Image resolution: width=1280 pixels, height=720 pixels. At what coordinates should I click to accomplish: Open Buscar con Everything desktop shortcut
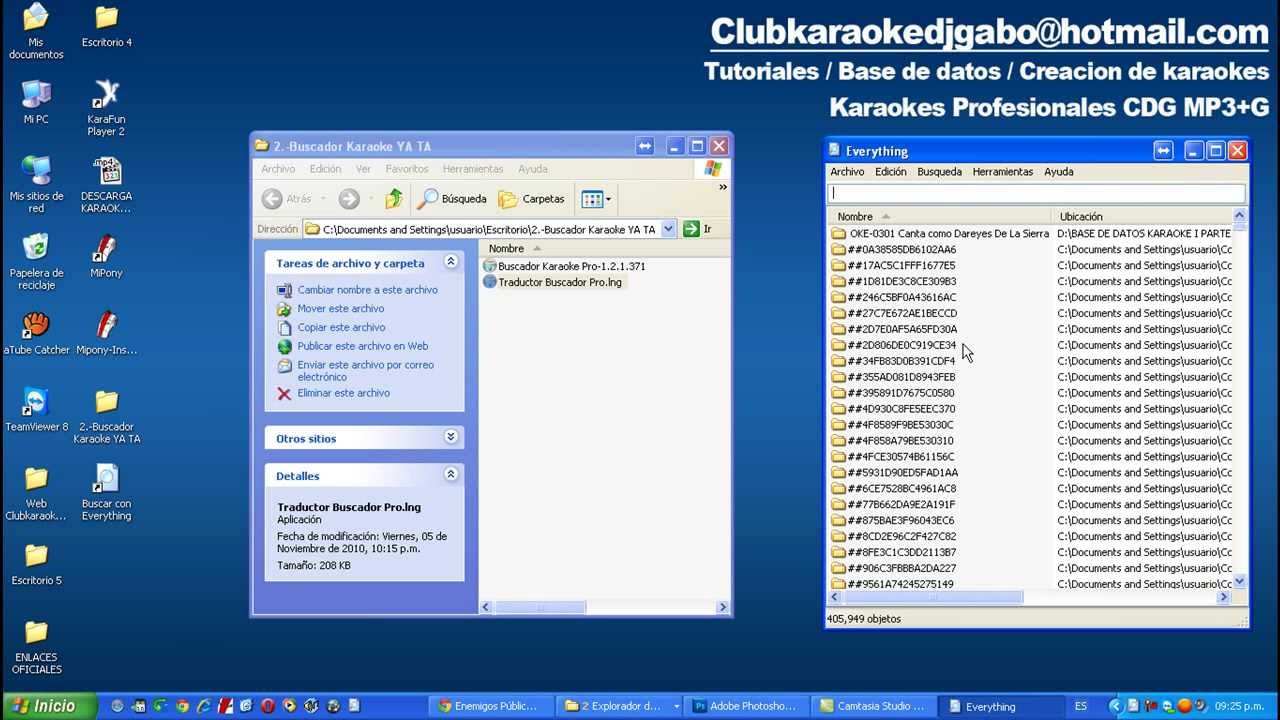(x=106, y=493)
